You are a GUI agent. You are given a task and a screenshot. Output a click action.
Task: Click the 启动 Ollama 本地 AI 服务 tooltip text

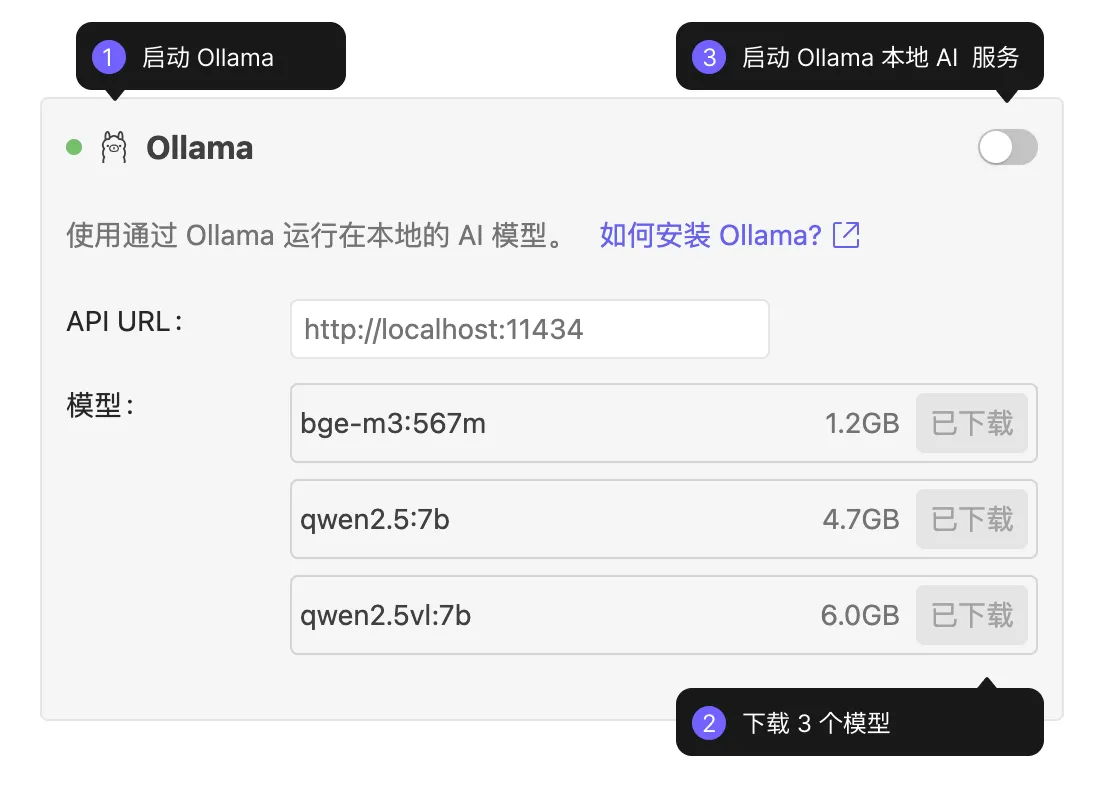click(880, 57)
